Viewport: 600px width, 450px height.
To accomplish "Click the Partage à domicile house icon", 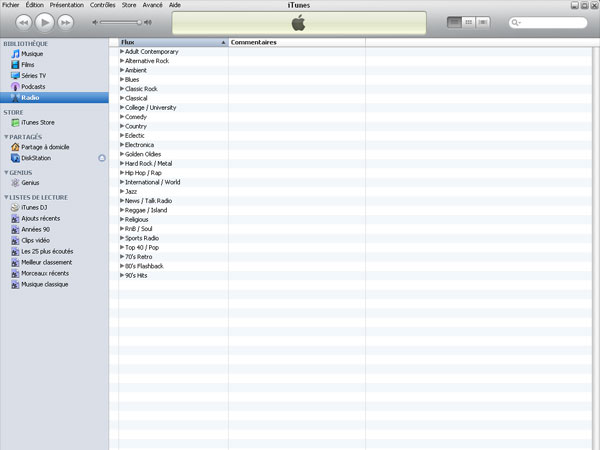I will click(15, 147).
